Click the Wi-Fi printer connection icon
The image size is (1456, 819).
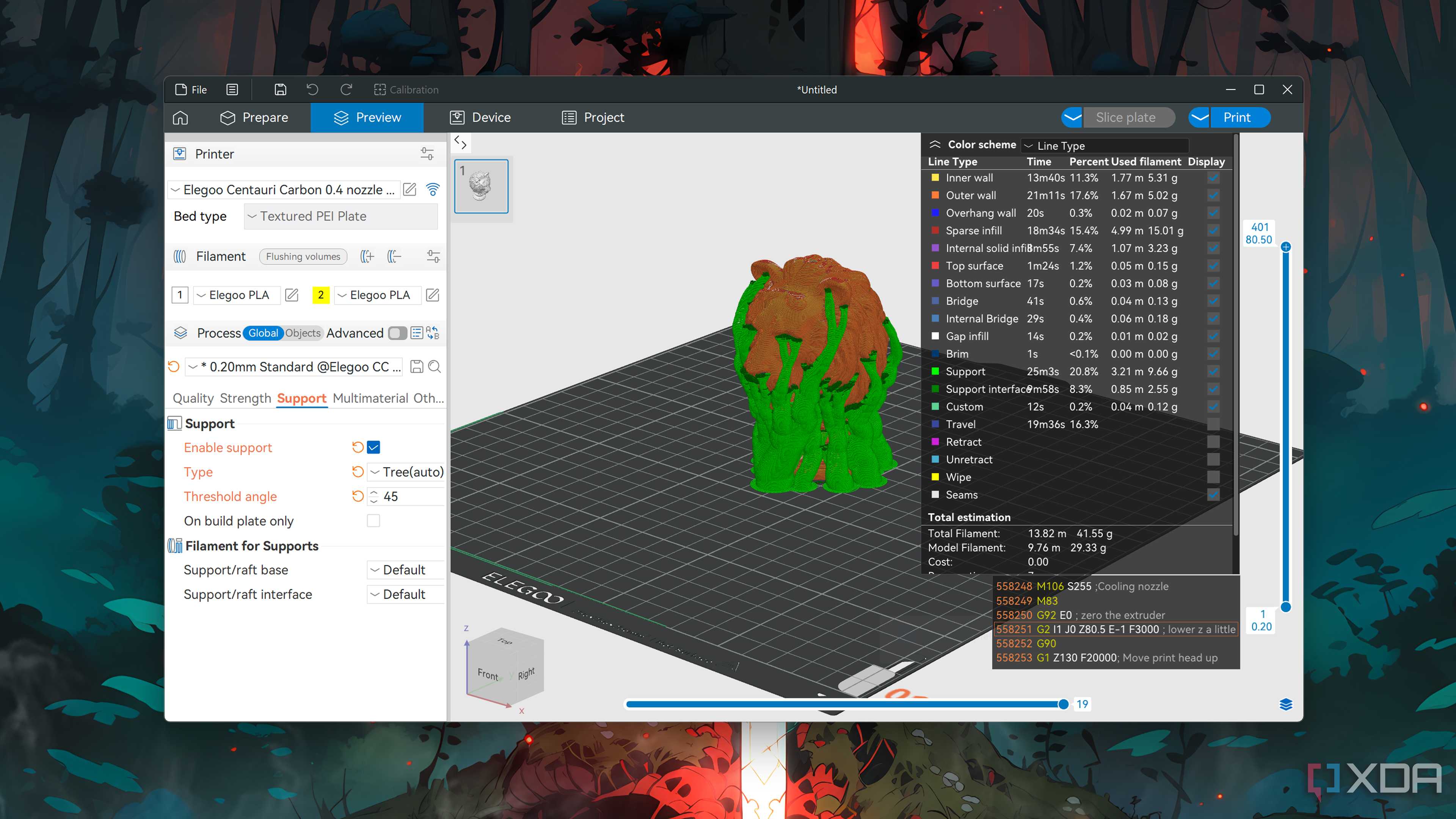433,189
